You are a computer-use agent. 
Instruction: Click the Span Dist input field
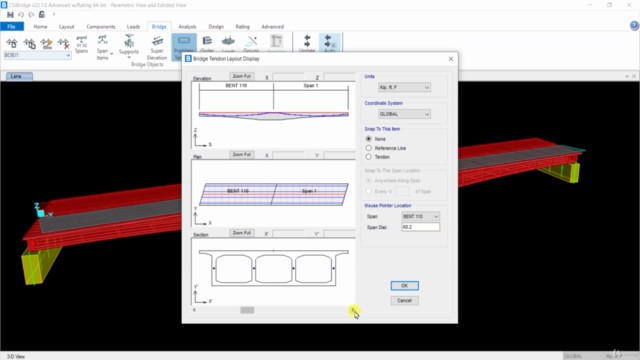420,227
